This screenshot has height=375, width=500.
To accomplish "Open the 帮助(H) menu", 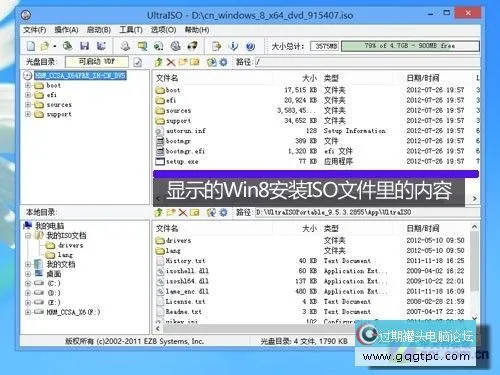I will [197, 30].
